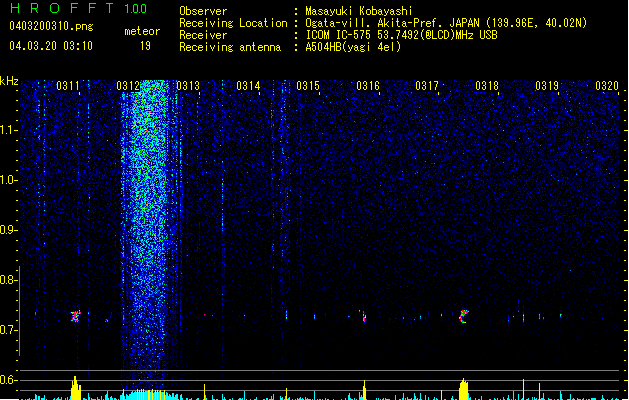This screenshot has height=400, width=629.
Task: Click the 0319 time marker
Action: click(547, 86)
